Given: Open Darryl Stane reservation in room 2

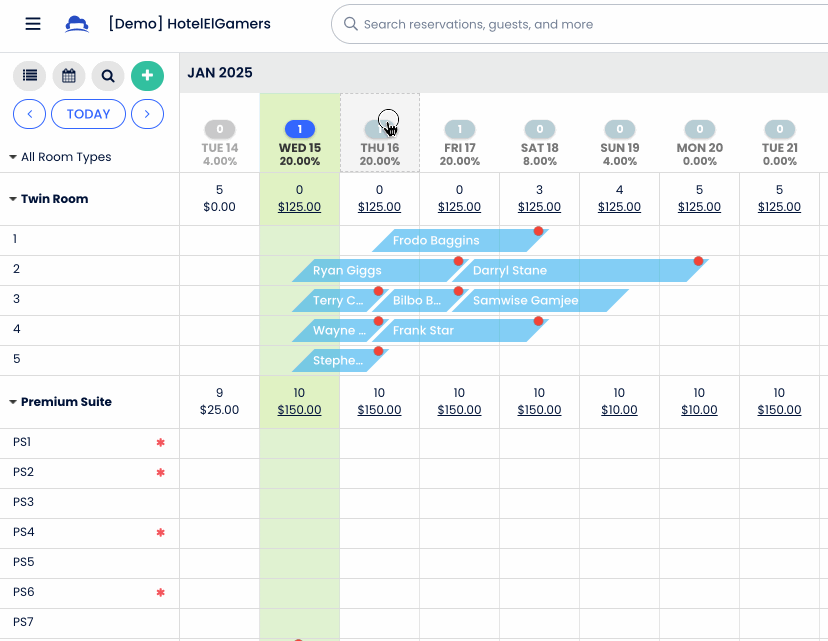Looking at the screenshot, I should (x=580, y=270).
